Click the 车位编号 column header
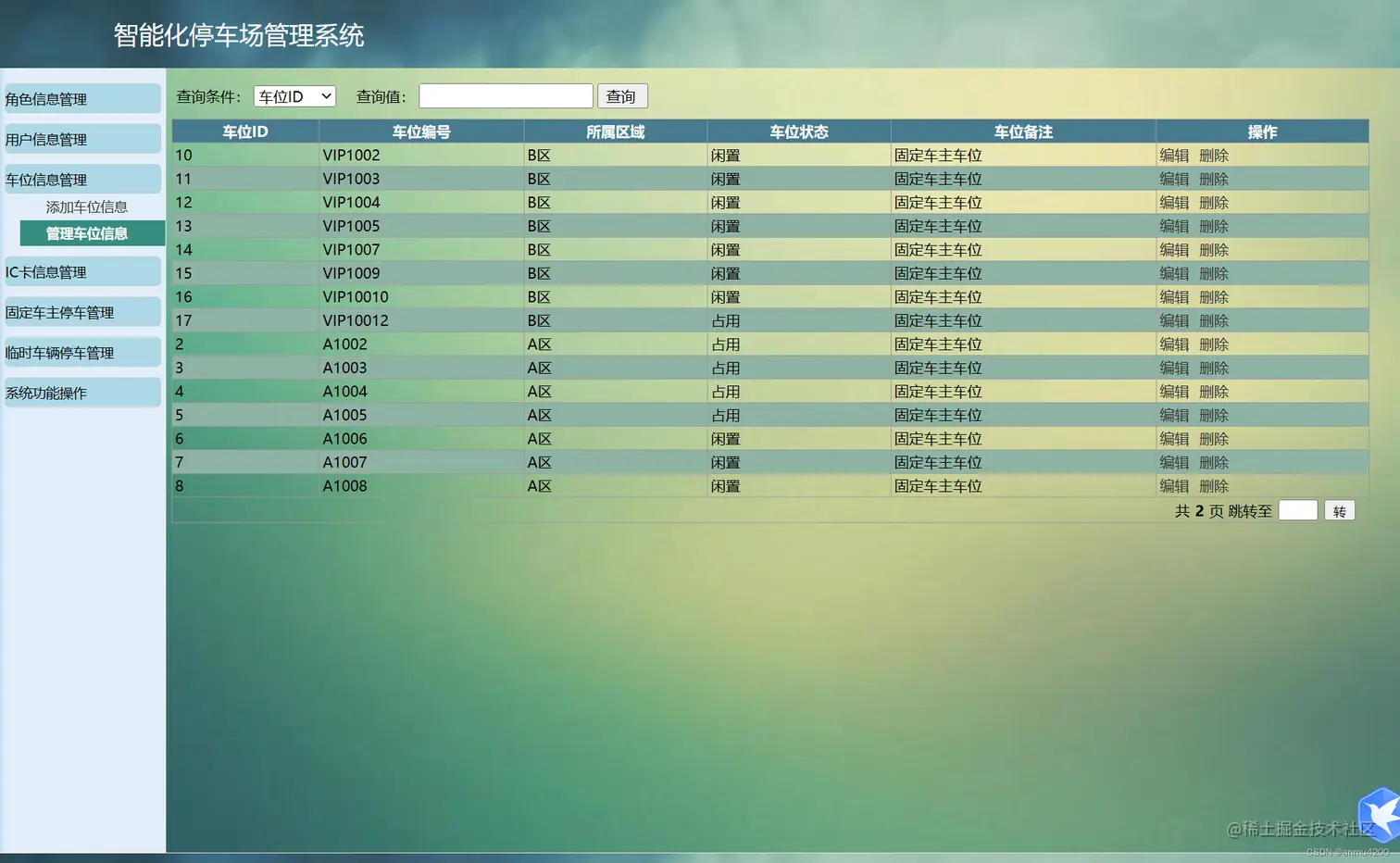 click(421, 131)
